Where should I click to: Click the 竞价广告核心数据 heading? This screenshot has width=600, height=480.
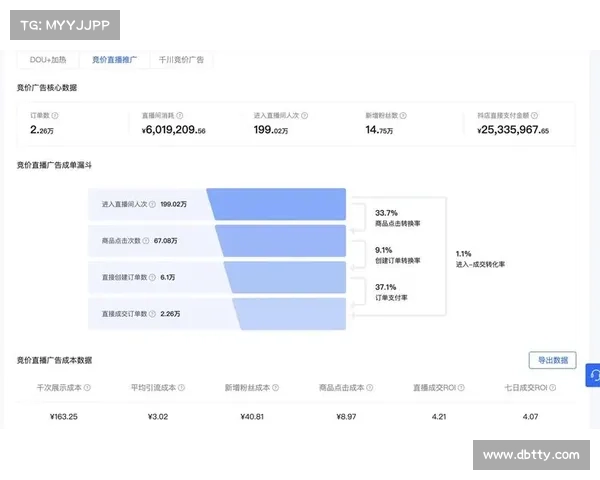click(x=47, y=88)
